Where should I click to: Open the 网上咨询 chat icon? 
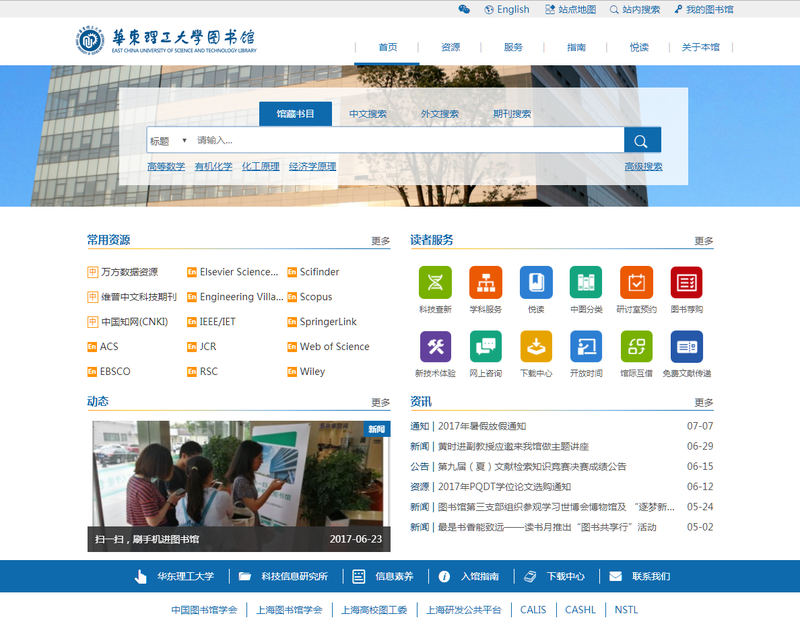486,347
